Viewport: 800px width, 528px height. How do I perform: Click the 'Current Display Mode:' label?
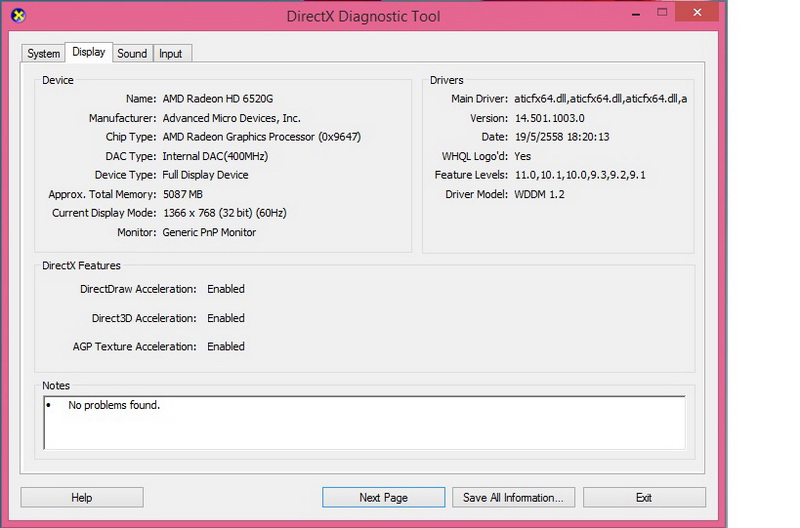click(x=104, y=213)
